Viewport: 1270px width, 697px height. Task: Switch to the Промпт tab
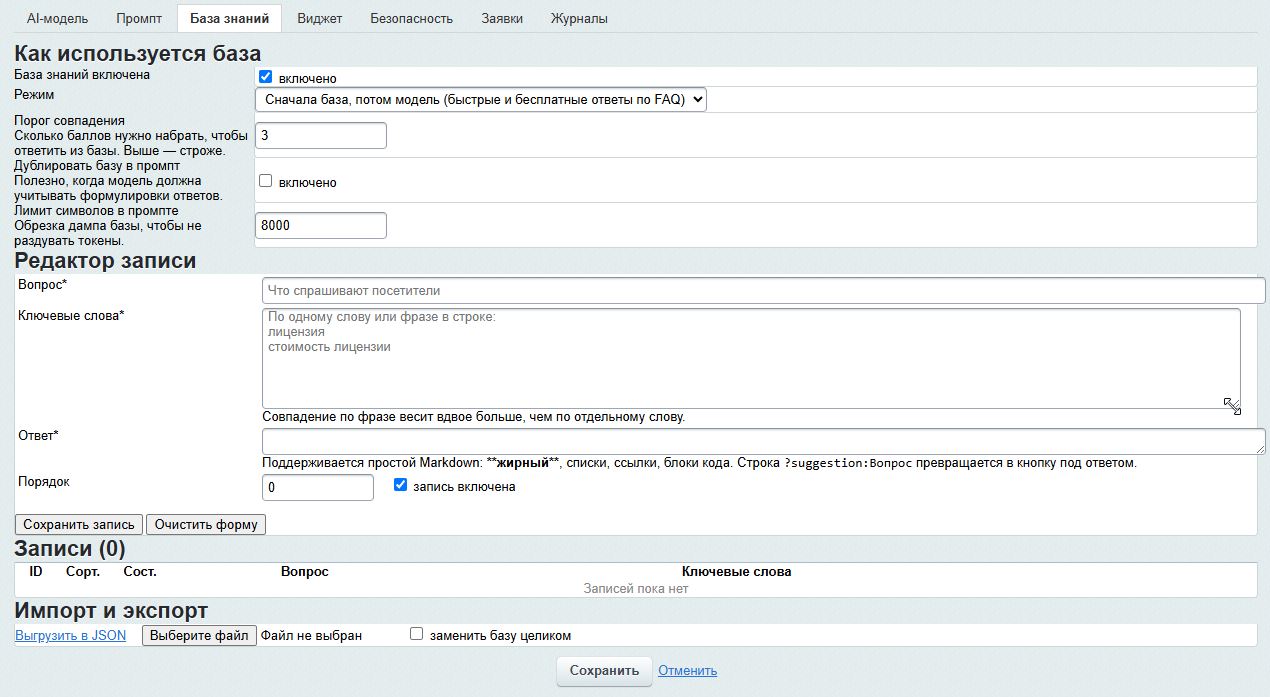tap(139, 18)
